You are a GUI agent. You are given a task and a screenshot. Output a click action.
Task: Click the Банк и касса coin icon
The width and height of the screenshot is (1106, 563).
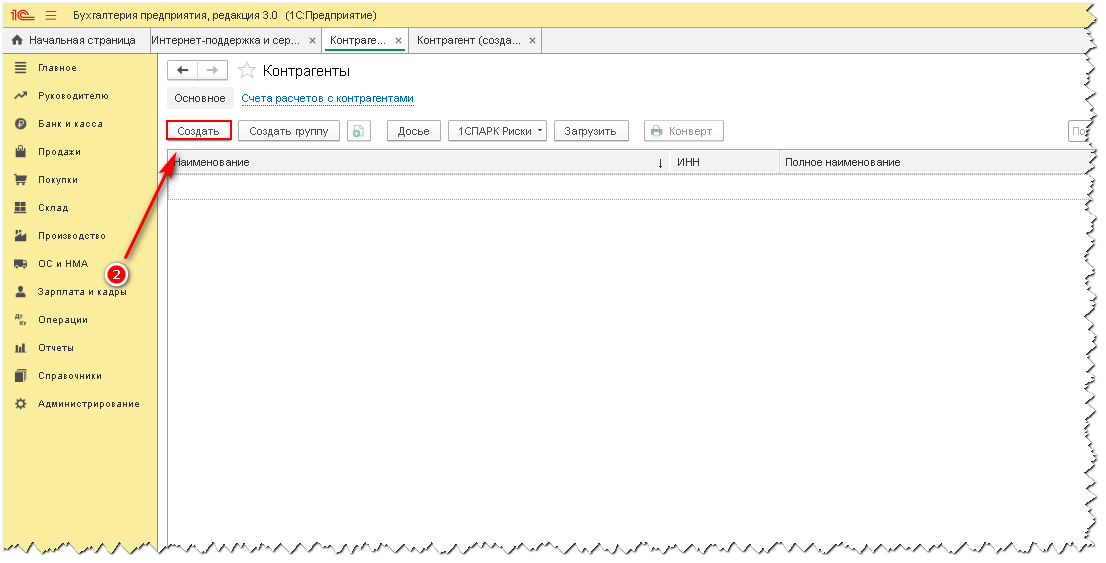pyautogui.click(x=20, y=123)
